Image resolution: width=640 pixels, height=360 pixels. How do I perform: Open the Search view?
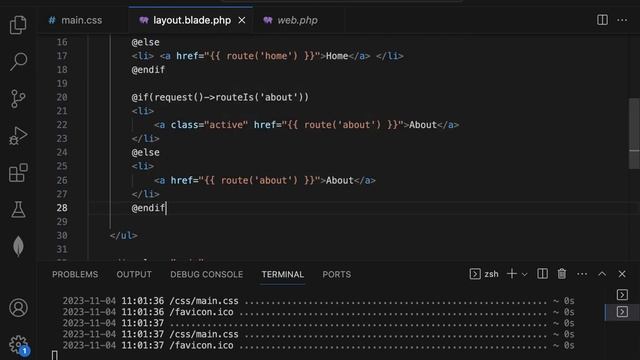click(18, 62)
